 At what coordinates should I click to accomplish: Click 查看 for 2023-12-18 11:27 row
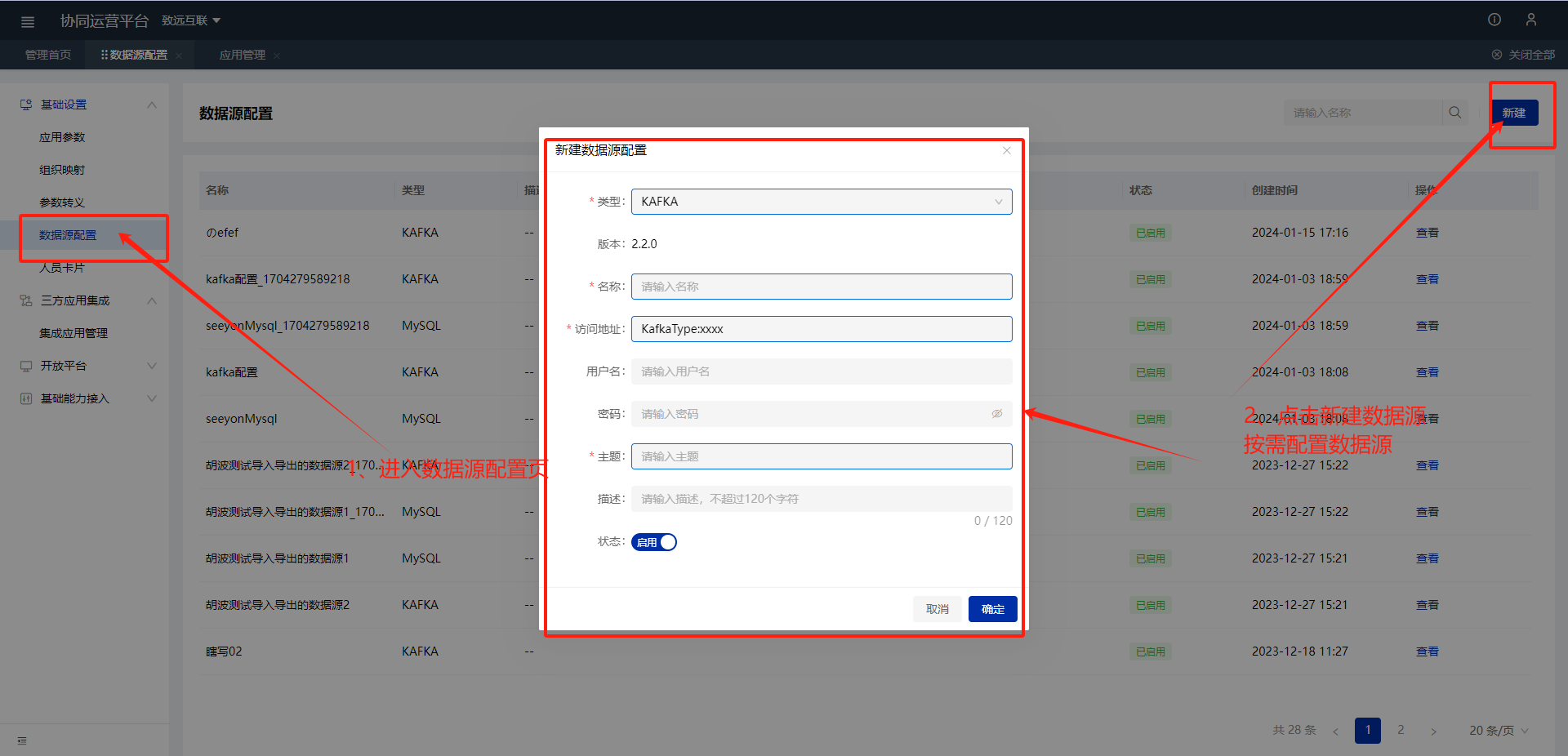(1428, 651)
